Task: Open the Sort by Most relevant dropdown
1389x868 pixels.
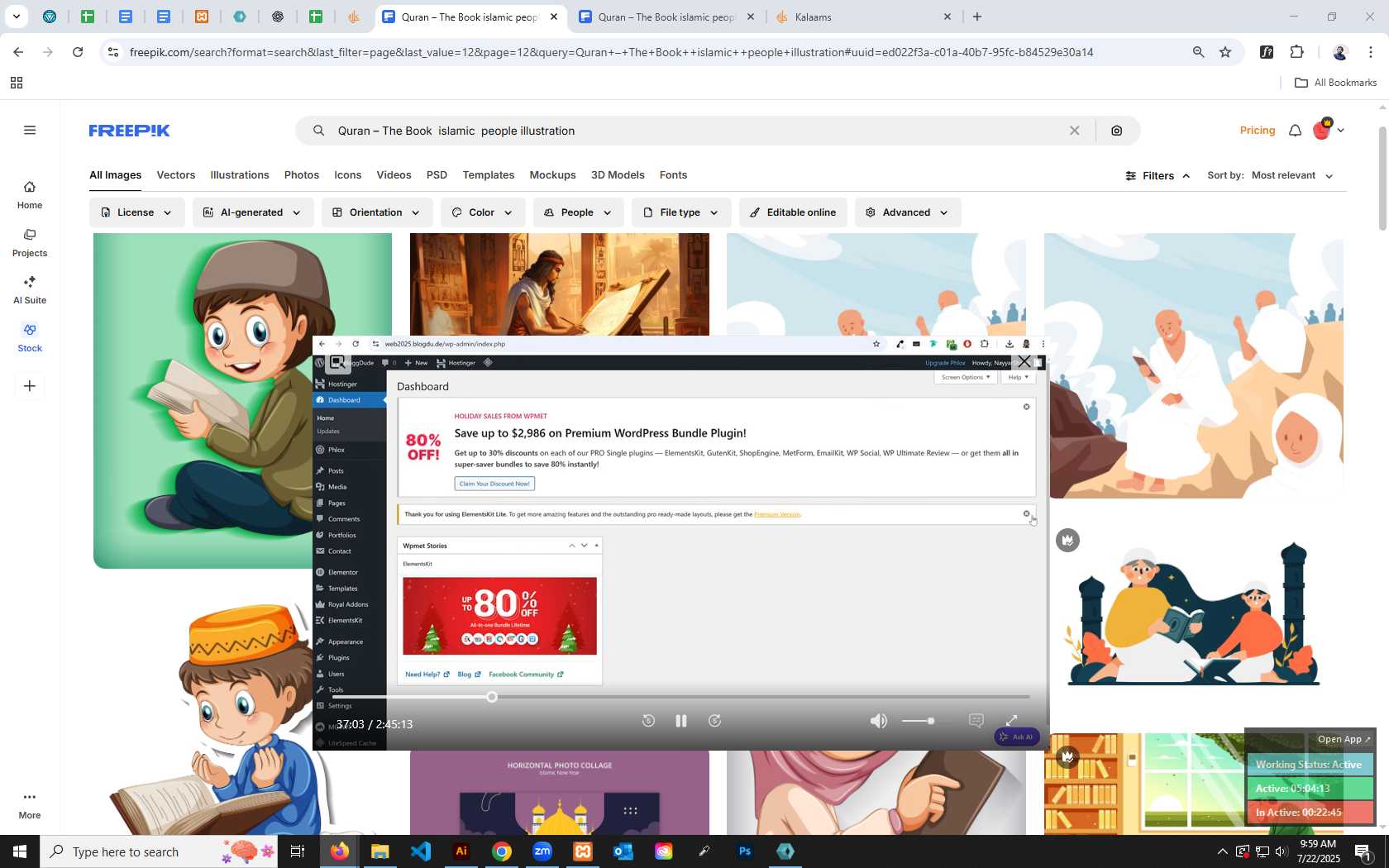Action: click(x=1292, y=176)
